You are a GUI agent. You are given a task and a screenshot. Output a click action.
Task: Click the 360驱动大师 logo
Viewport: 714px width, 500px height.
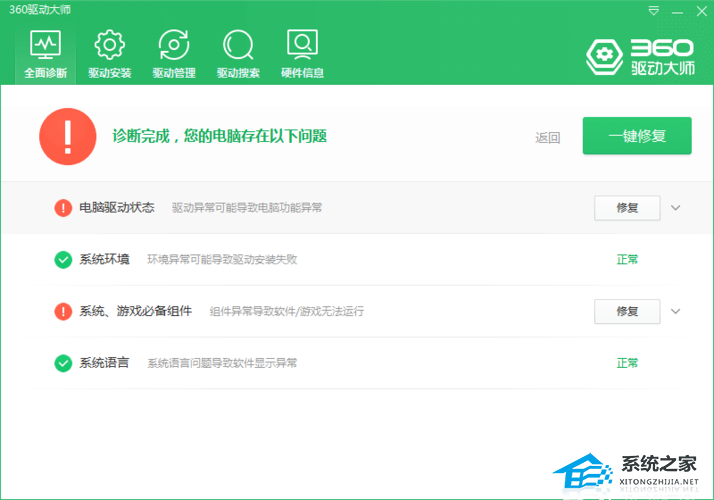(x=640, y=58)
